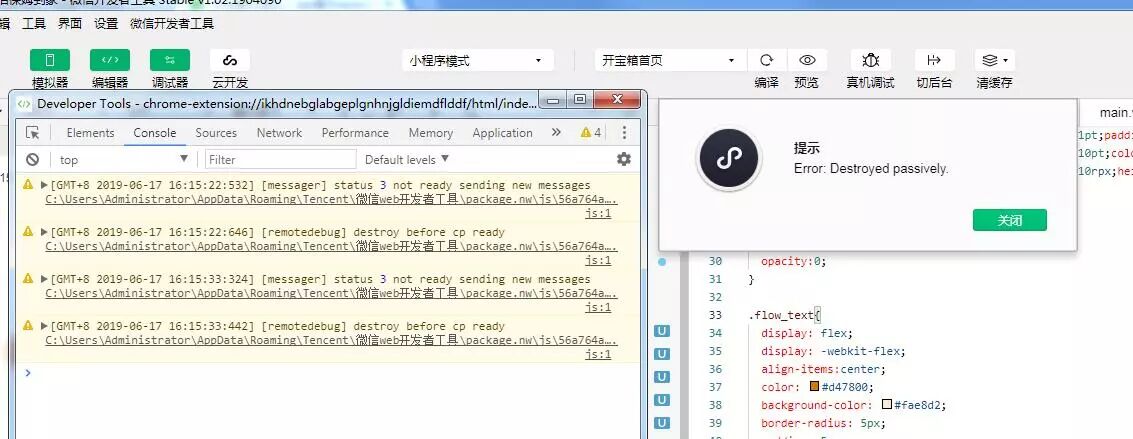The height and width of the screenshot is (439, 1133).
Task: Open source link of 16:15:33:442 warning
Action: 331,340
